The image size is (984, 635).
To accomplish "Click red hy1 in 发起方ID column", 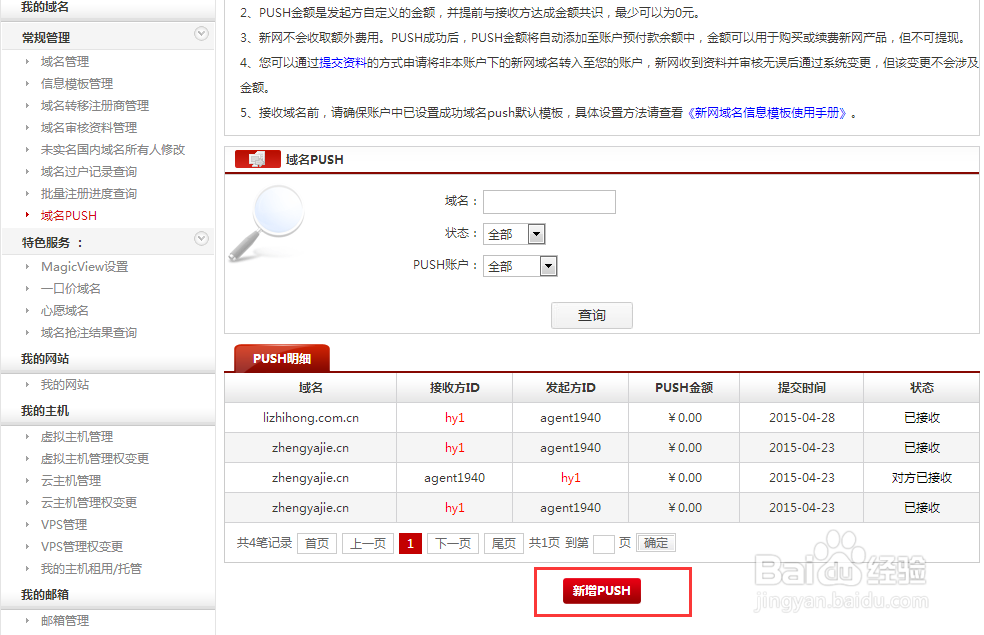I will 570,478.
